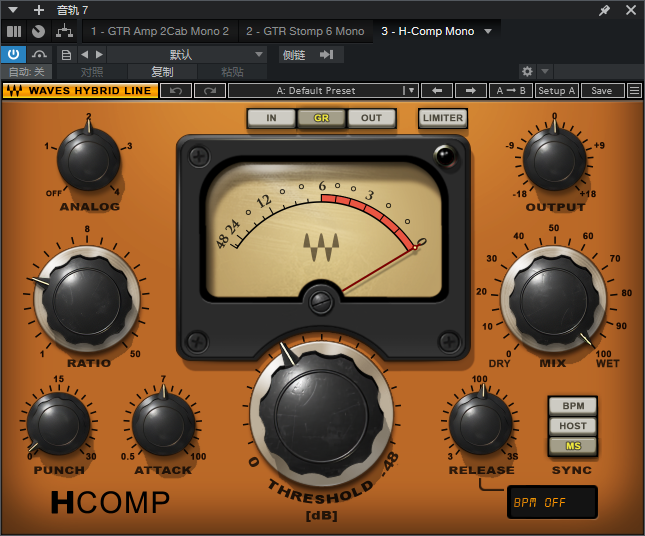Click the 粘贴 paste button
Image resolution: width=645 pixels, height=536 pixels.
(232, 72)
